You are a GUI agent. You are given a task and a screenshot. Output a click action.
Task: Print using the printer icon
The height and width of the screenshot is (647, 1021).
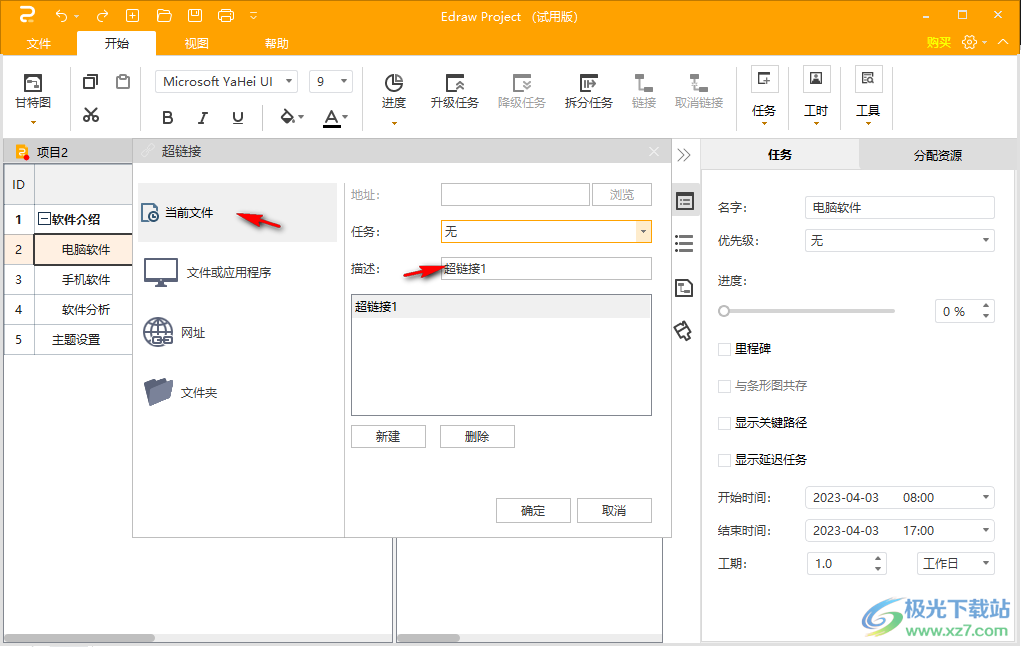pyautogui.click(x=226, y=16)
